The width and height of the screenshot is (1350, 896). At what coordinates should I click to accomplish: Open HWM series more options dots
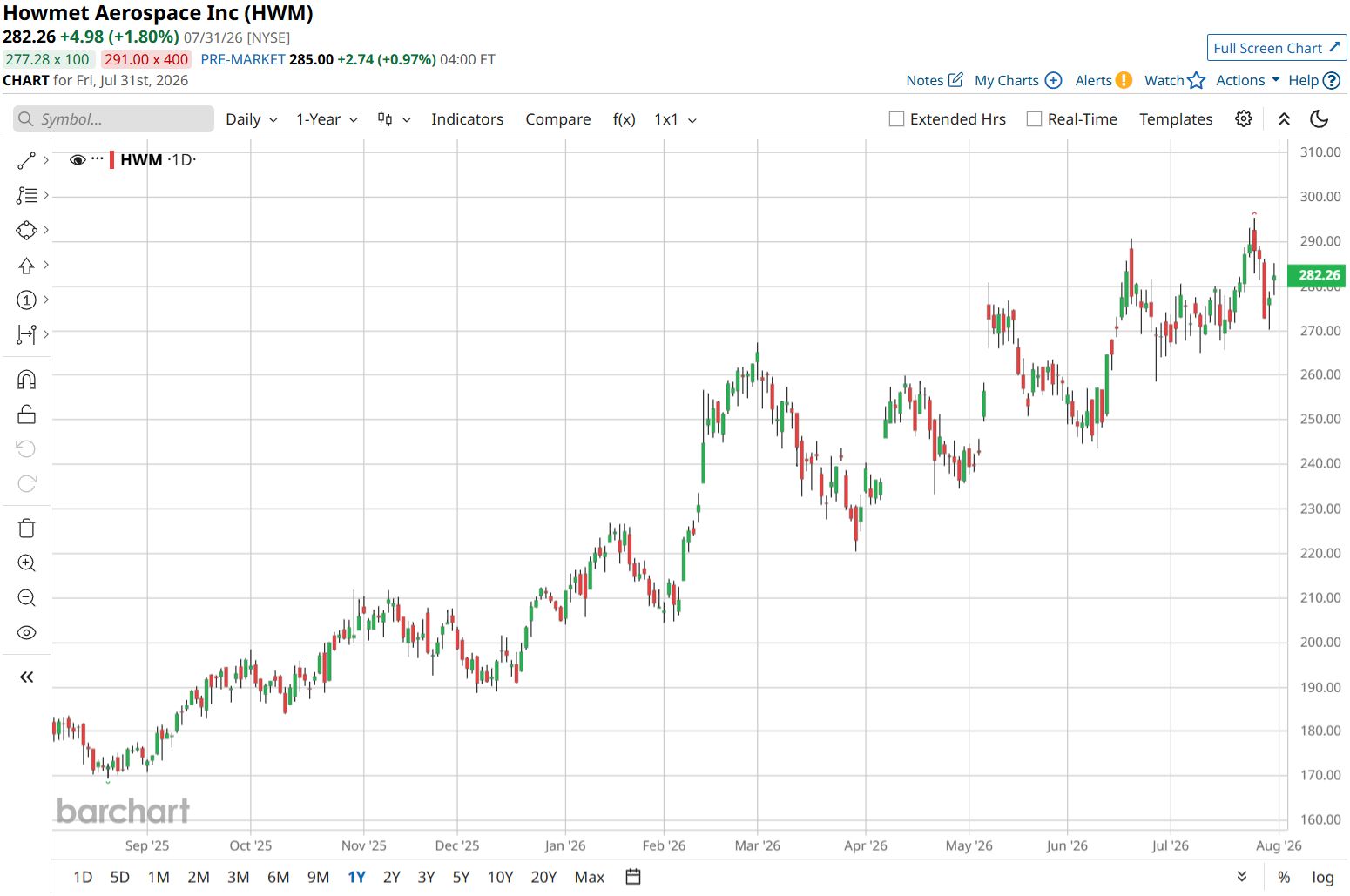[x=97, y=158]
